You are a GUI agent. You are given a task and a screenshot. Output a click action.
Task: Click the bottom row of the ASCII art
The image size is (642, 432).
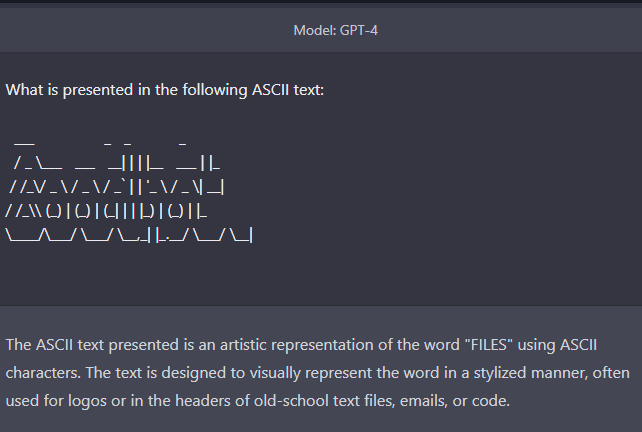[129, 235]
